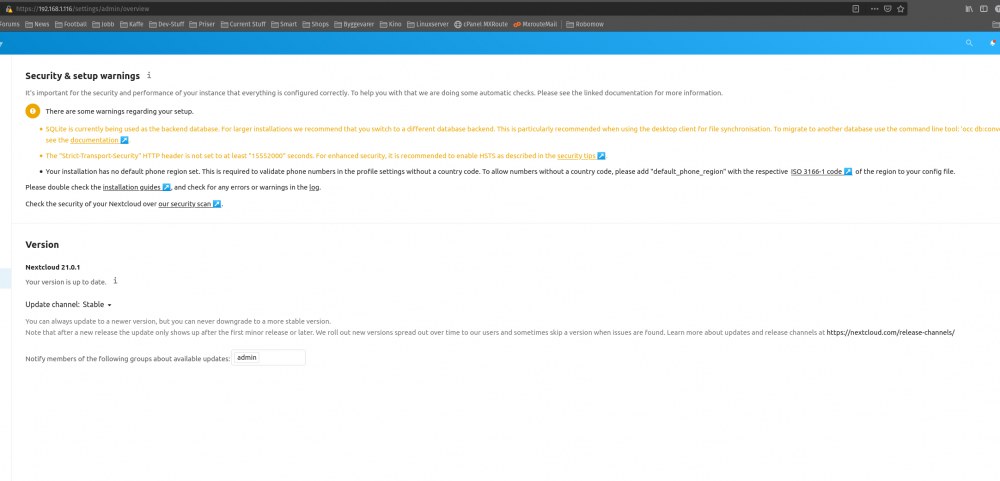Open page actions three-dot menu
This screenshot has height=481, width=1000.
coord(874,9)
